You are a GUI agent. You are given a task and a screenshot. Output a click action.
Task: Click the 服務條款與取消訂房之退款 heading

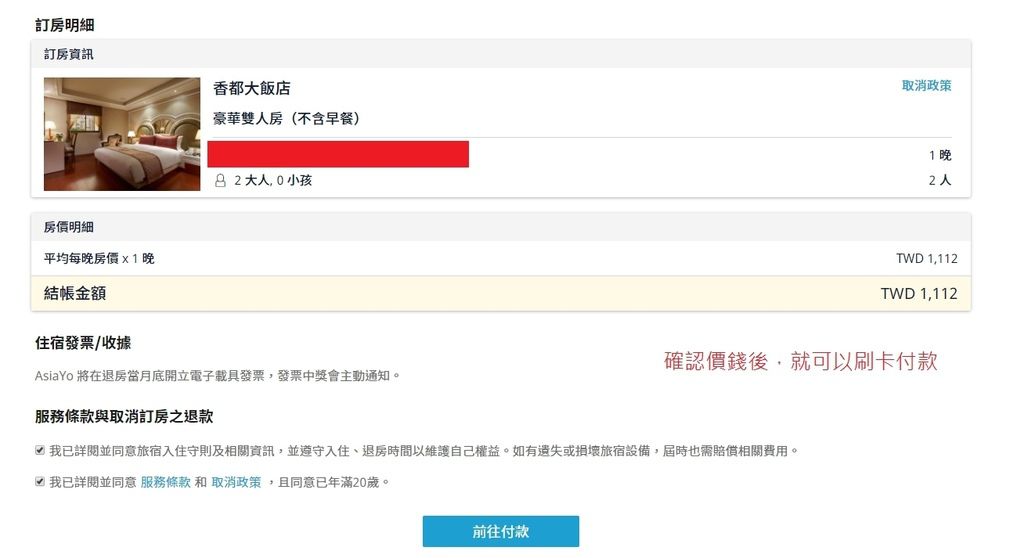(x=124, y=416)
